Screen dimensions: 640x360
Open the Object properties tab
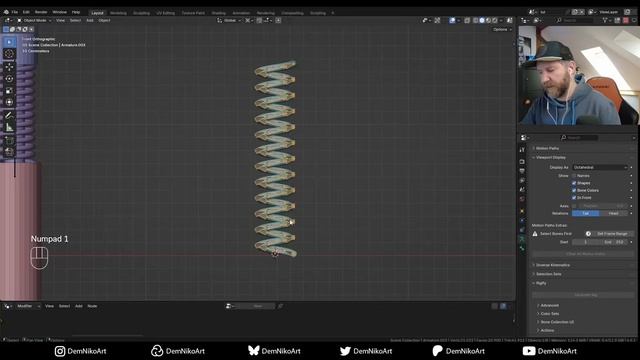coord(522,211)
